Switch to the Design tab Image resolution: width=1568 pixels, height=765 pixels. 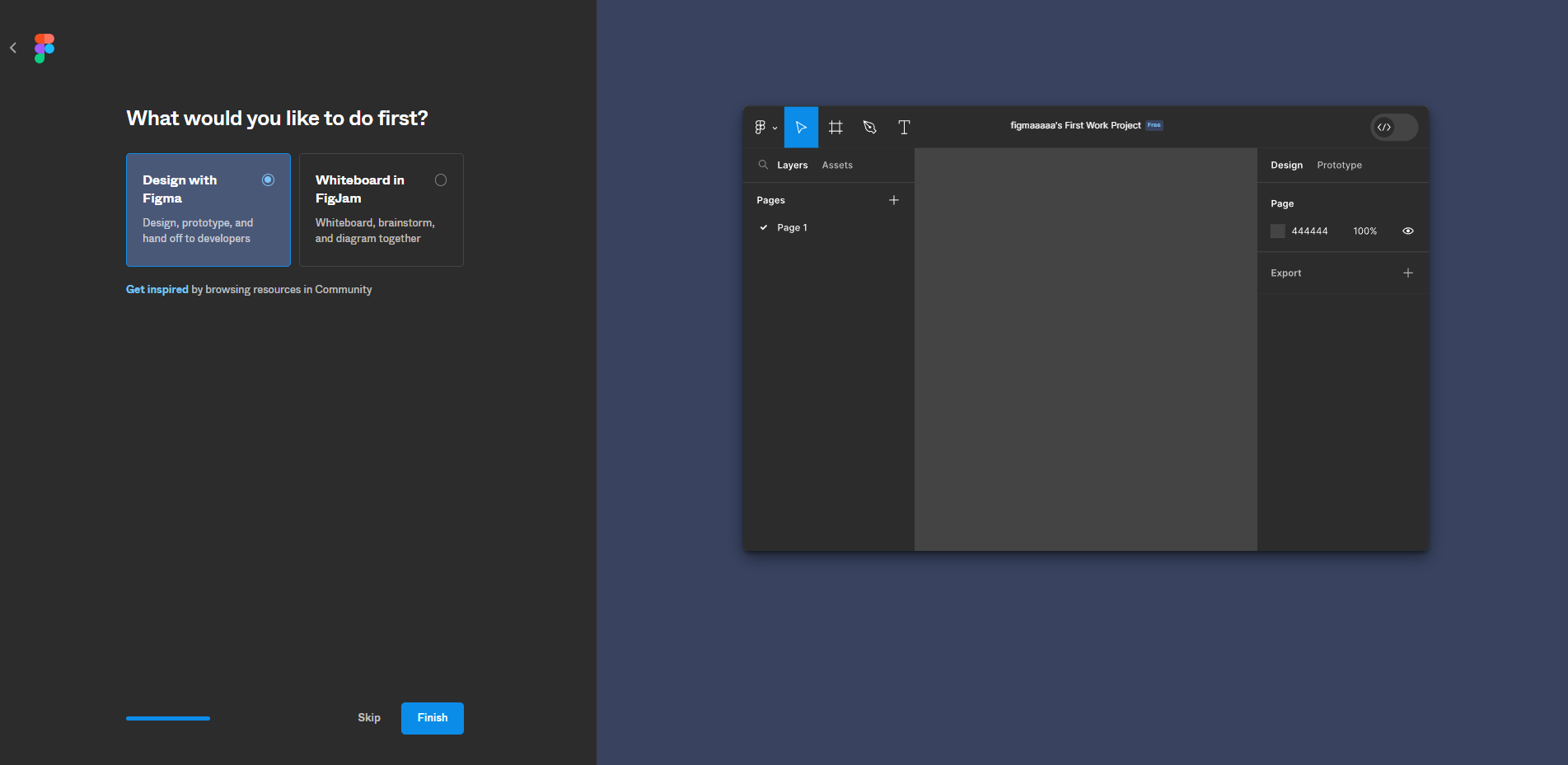point(1286,166)
